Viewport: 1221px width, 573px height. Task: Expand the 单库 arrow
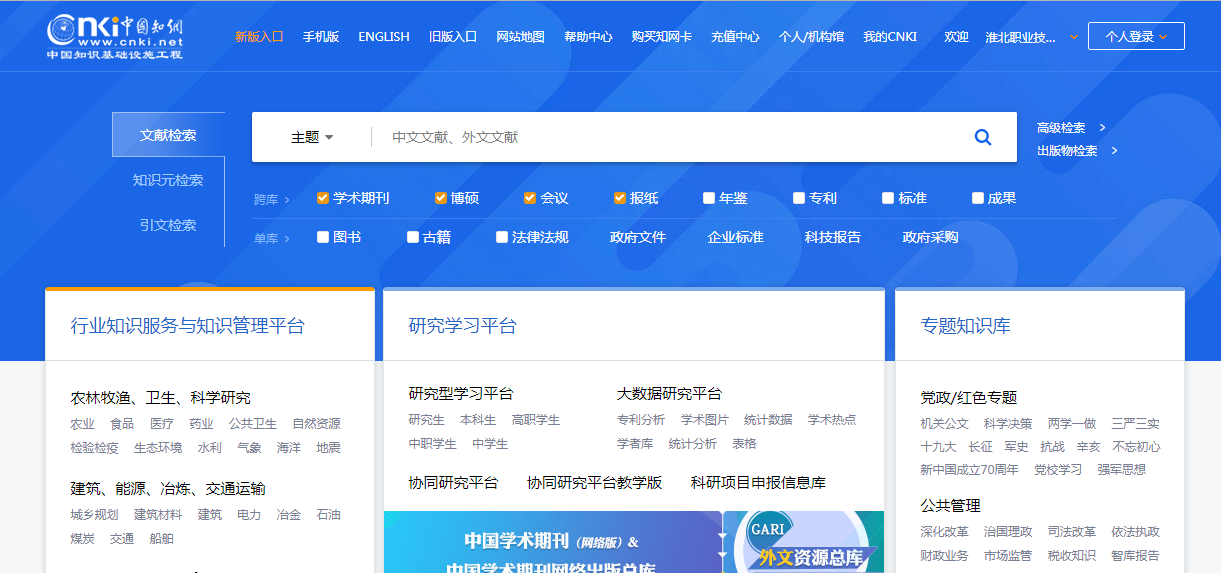click(x=287, y=239)
